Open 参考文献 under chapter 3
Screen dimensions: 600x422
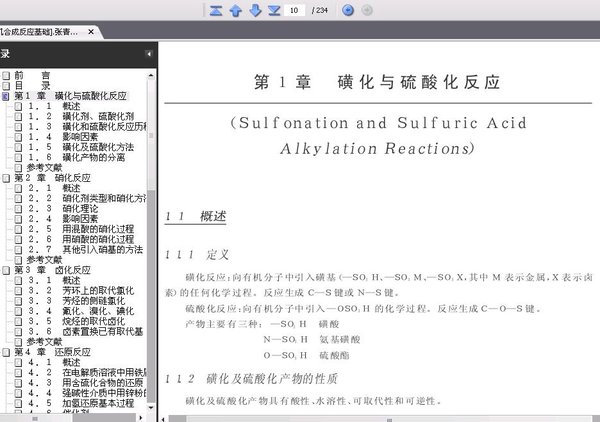pos(44,342)
